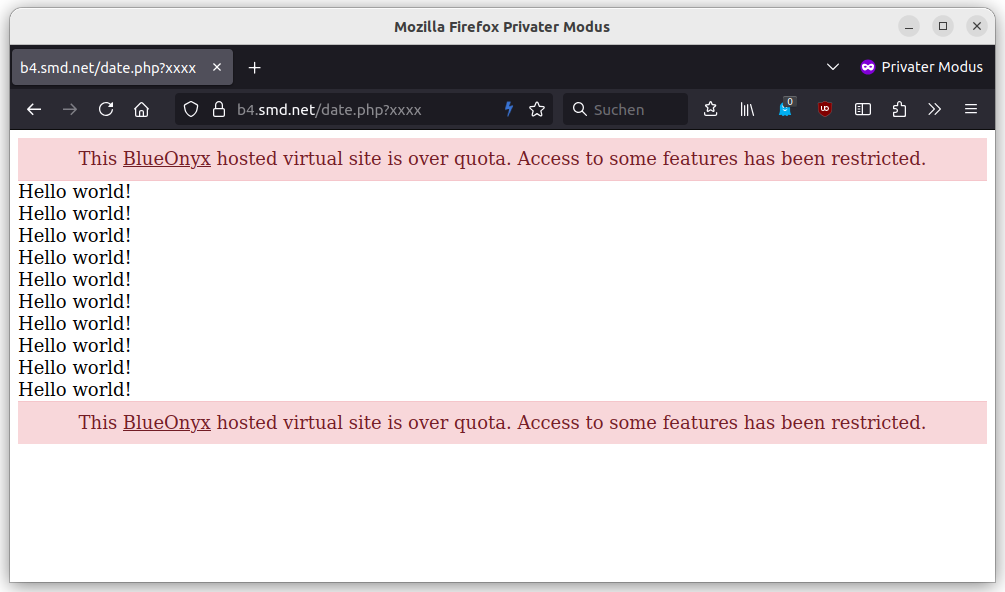1005x592 pixels.
Task: Expand the list all tabs dropdown arrow
Action: [x=833, y=67]
